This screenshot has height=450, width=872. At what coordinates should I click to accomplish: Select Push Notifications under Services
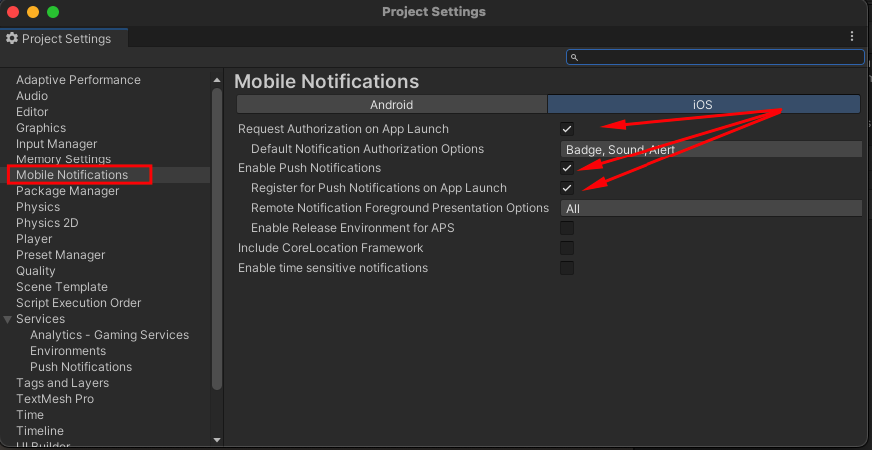click(81, 367)
